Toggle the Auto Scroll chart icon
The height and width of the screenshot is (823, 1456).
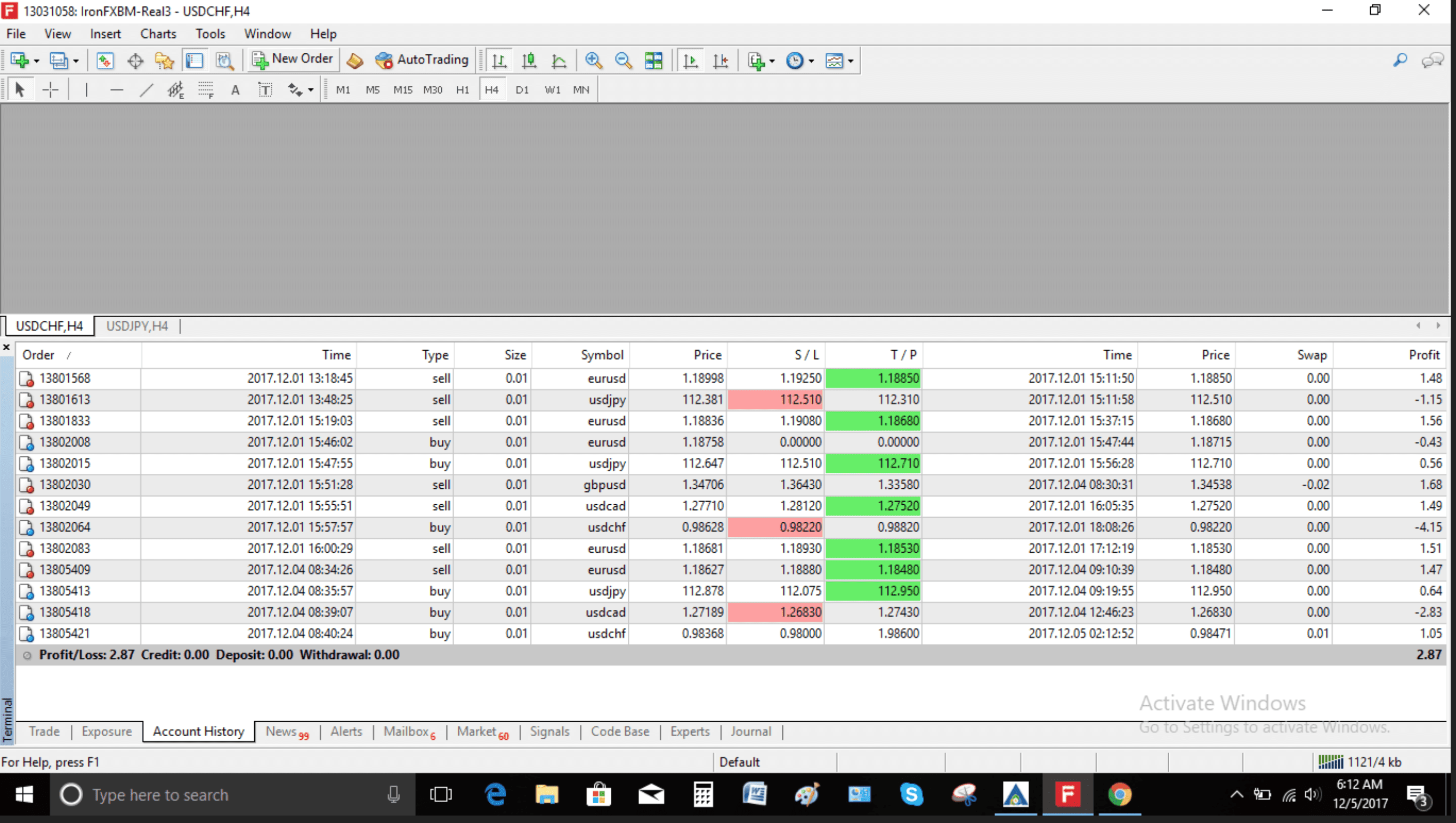pos(690,60)
